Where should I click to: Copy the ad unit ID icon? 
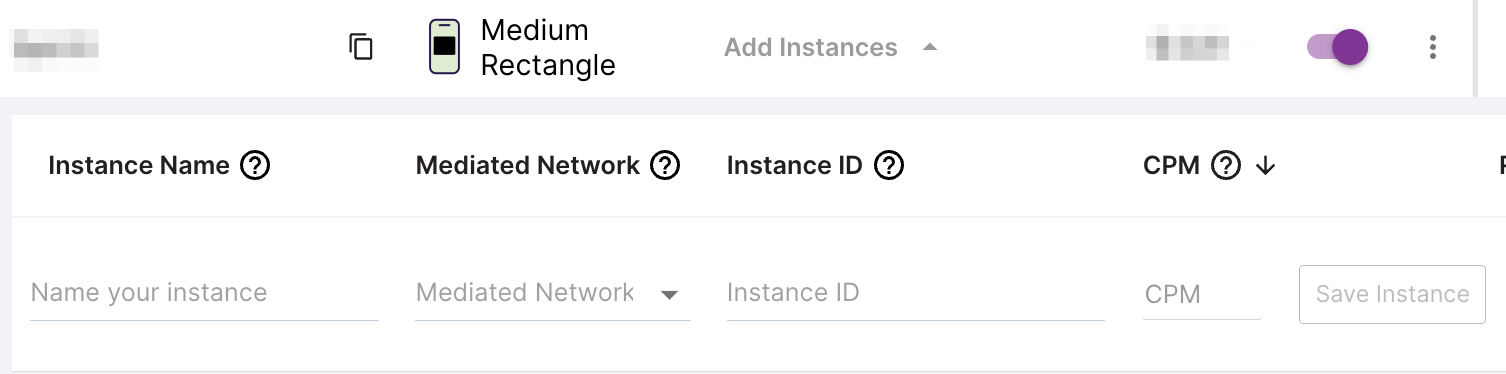361,47
